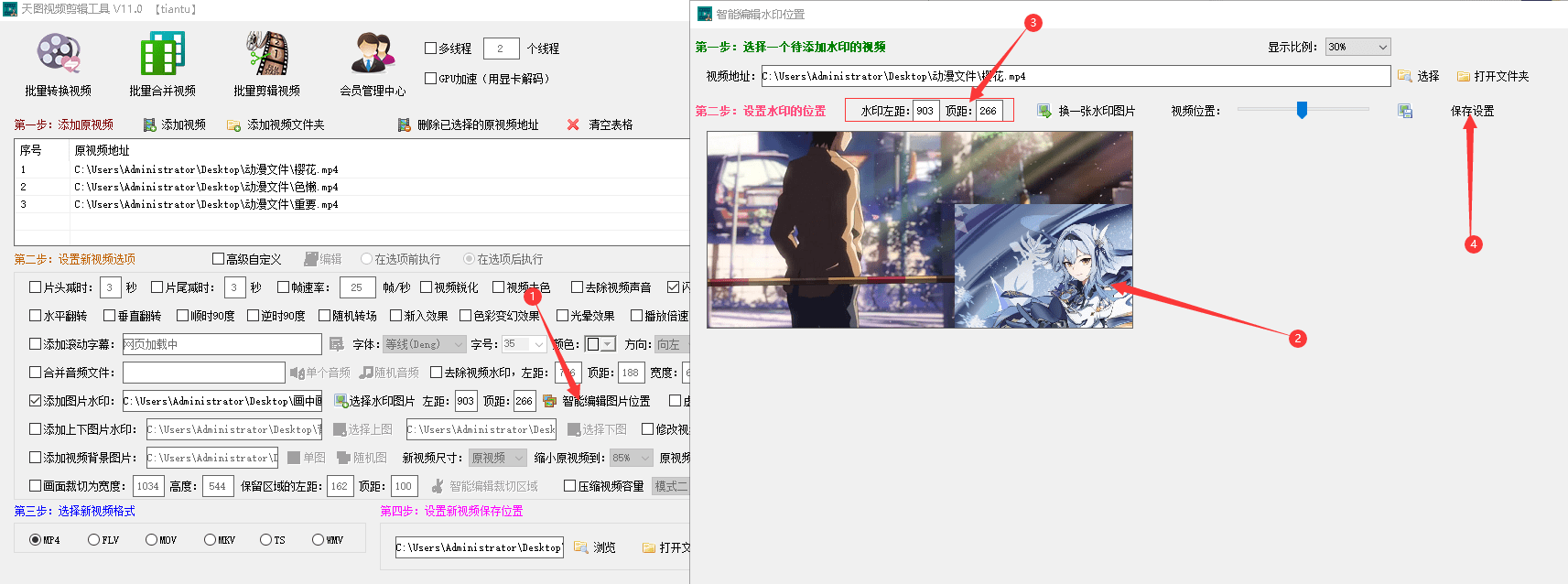Image resolution: width=1568 pixels, height=584 pixels.
Task: Click the save icon left of 保存设置
Action: coord(1405,111)
